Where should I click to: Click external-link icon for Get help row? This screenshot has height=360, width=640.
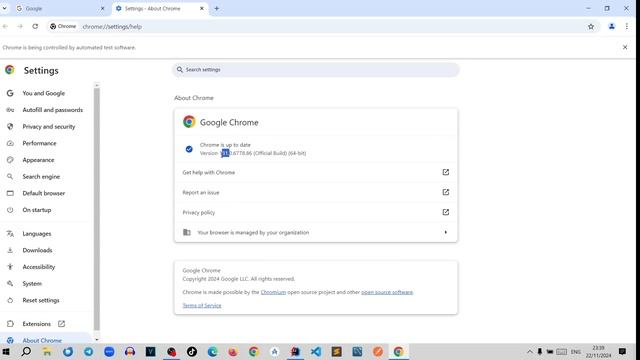[x=446, y=172]
